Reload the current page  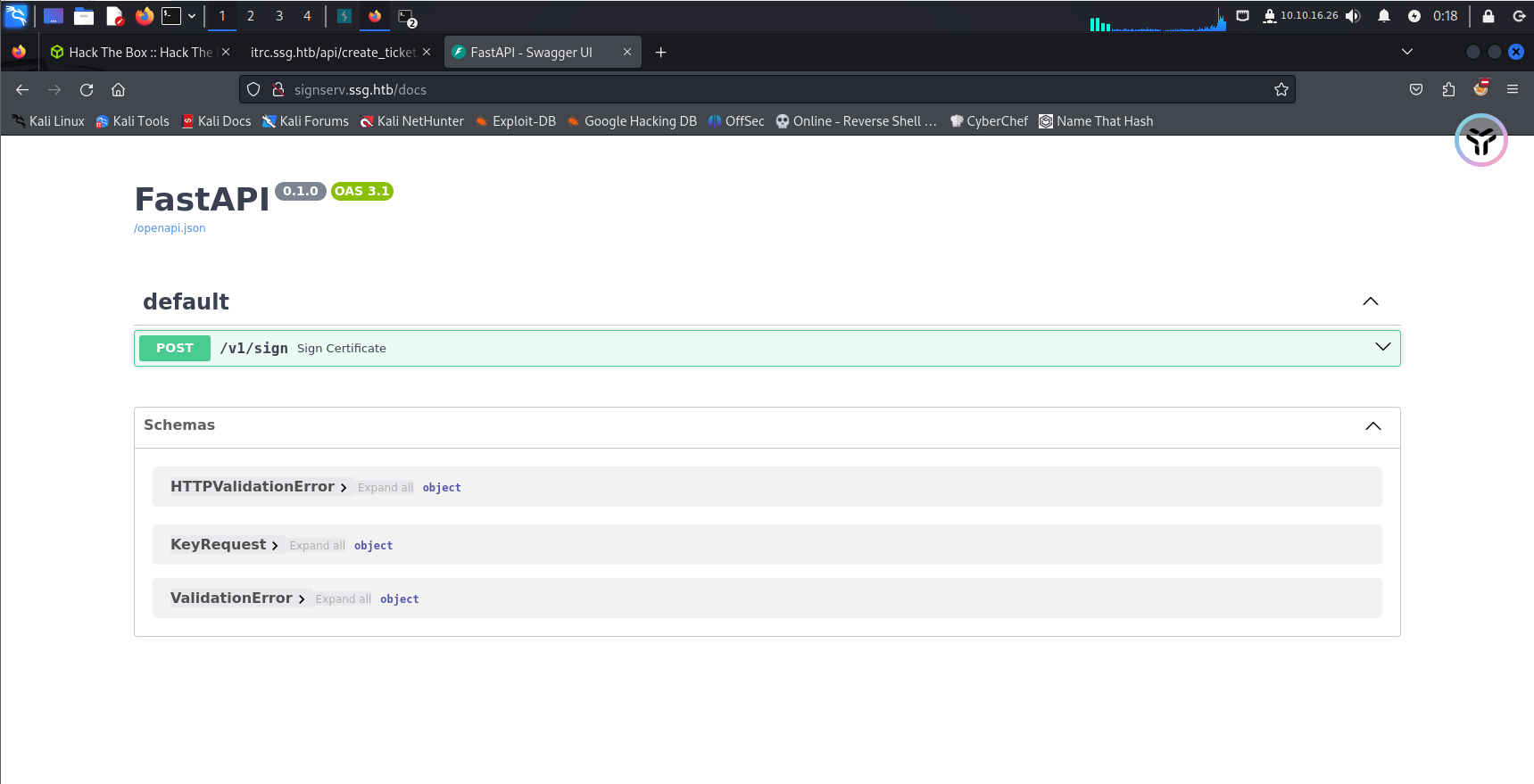[87, 89]
